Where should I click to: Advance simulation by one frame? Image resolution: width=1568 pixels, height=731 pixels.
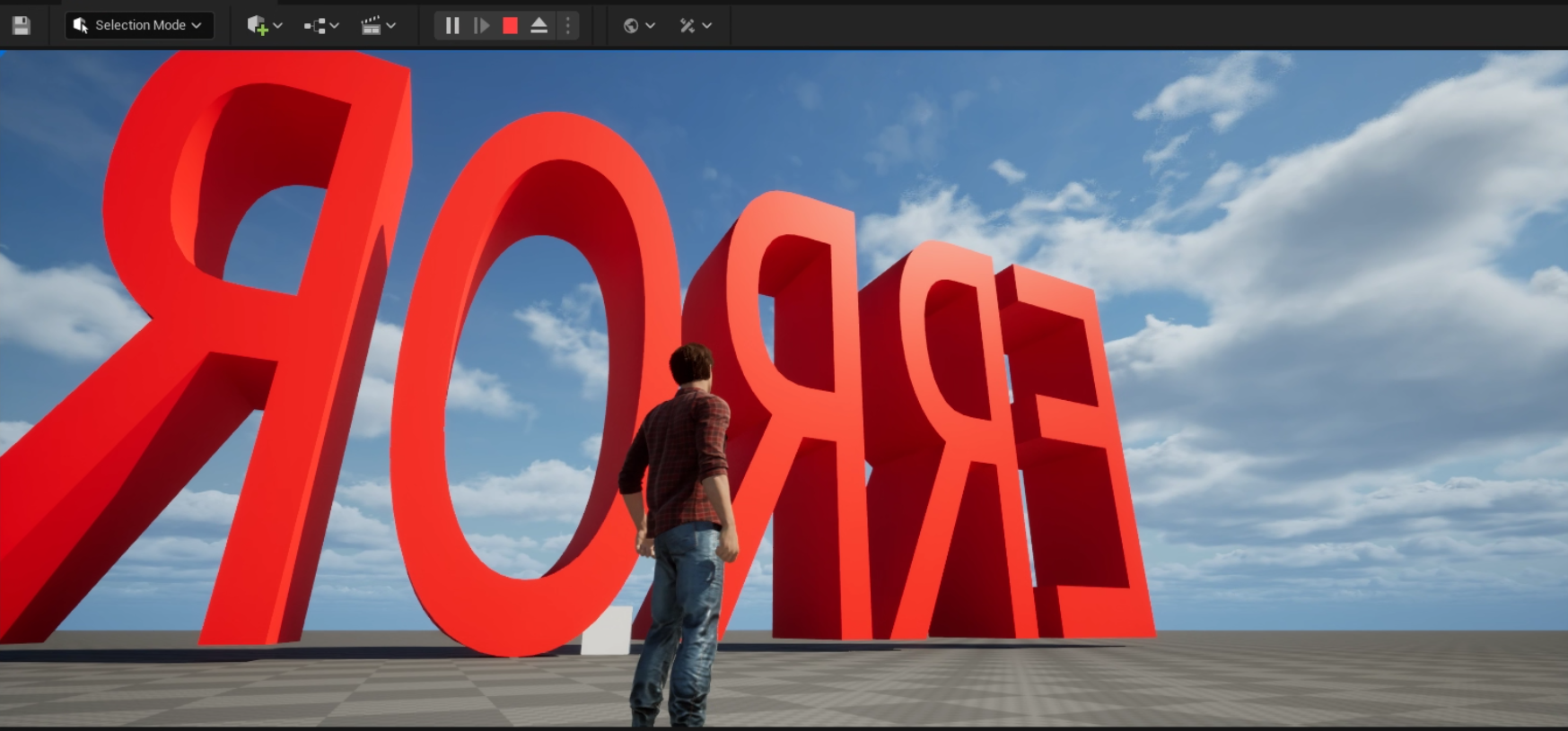[x=482, y=25]
